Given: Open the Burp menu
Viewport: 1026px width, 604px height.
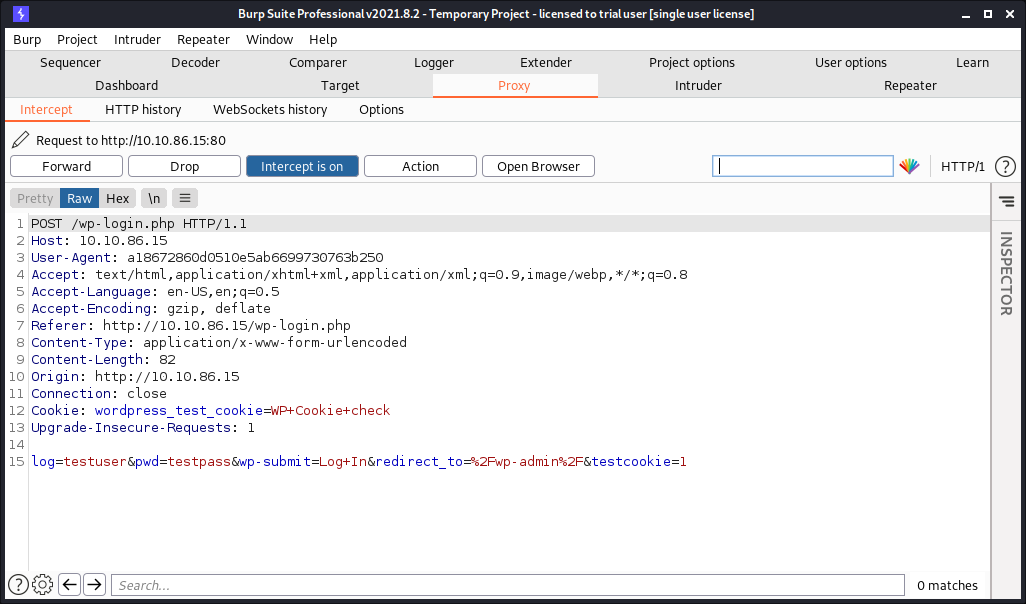Looking at the screenshot, I should [27, 39].
